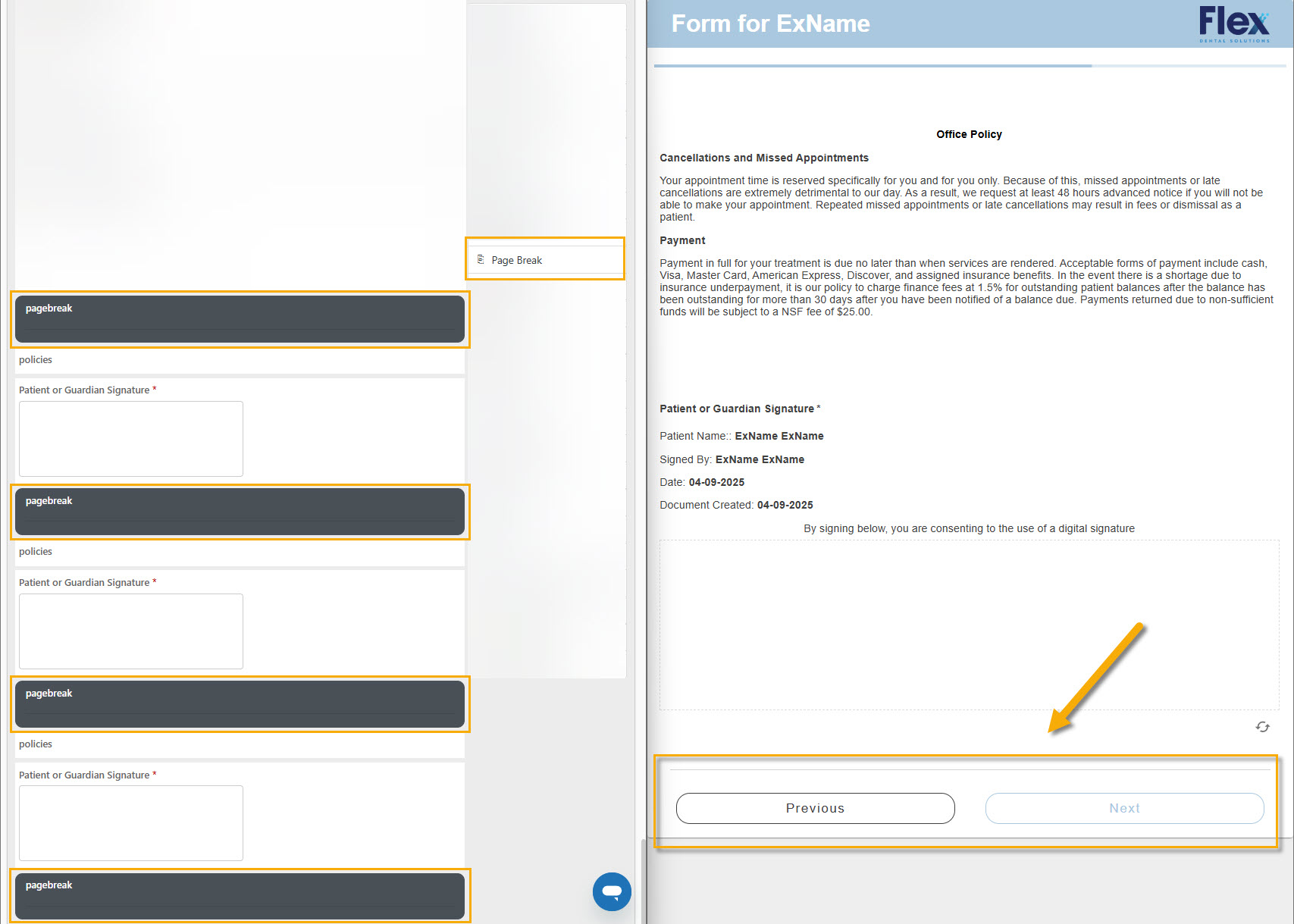
Task: Click the Page Break document icon
Action: pos(481,260)
